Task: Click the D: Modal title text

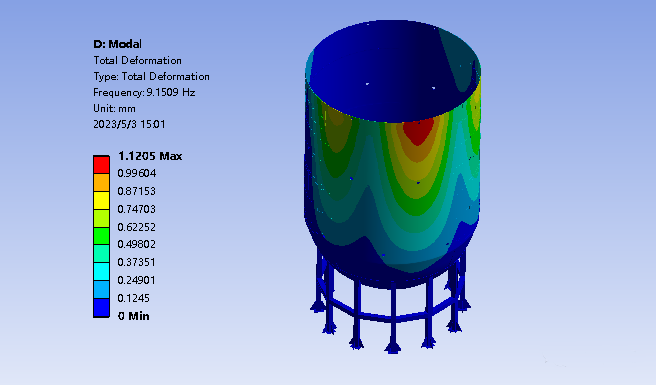Action: click(118, 44)
